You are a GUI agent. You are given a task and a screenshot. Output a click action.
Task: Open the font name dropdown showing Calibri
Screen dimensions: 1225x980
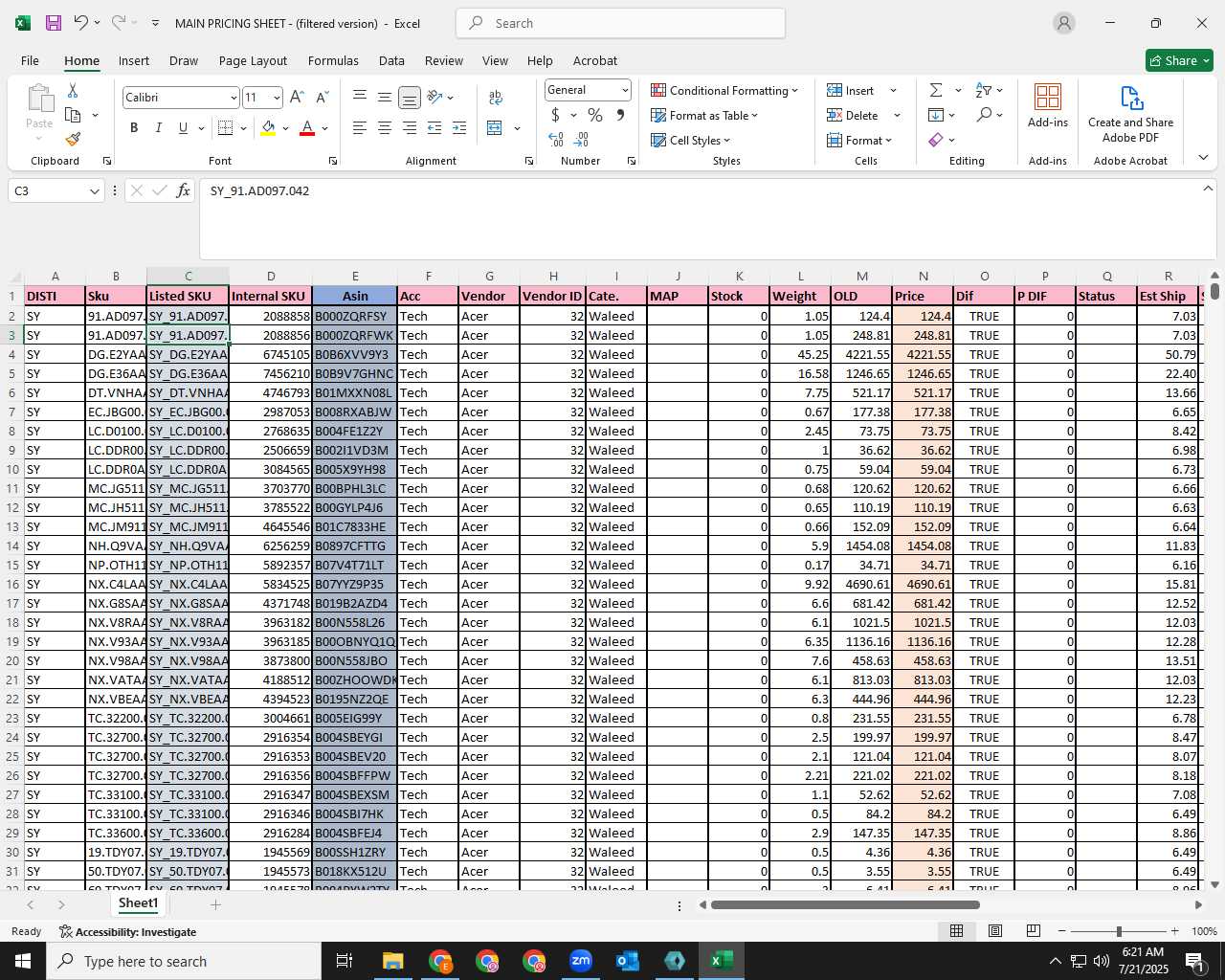(x=233, y=98)
